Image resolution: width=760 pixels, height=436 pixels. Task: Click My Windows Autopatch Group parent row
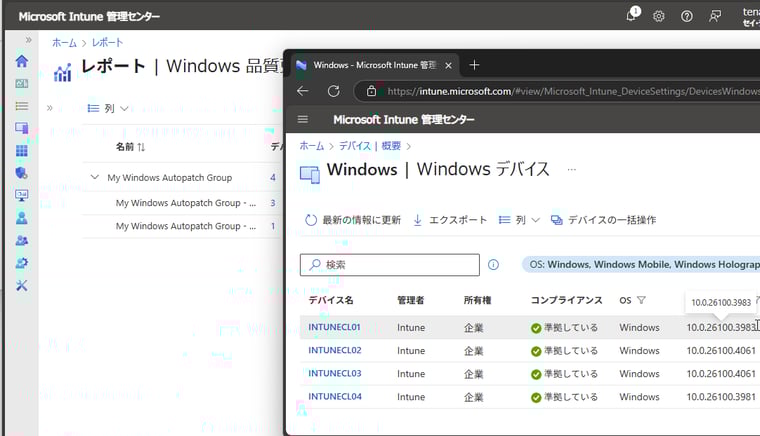pos(170,178)
